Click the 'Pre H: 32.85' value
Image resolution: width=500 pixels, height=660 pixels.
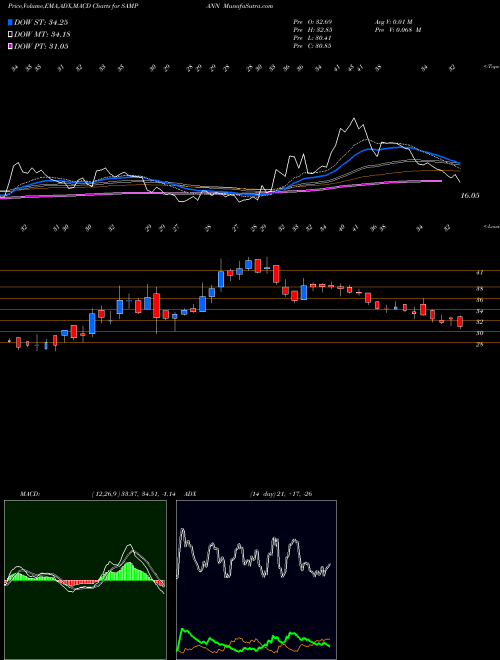[312, 30]
